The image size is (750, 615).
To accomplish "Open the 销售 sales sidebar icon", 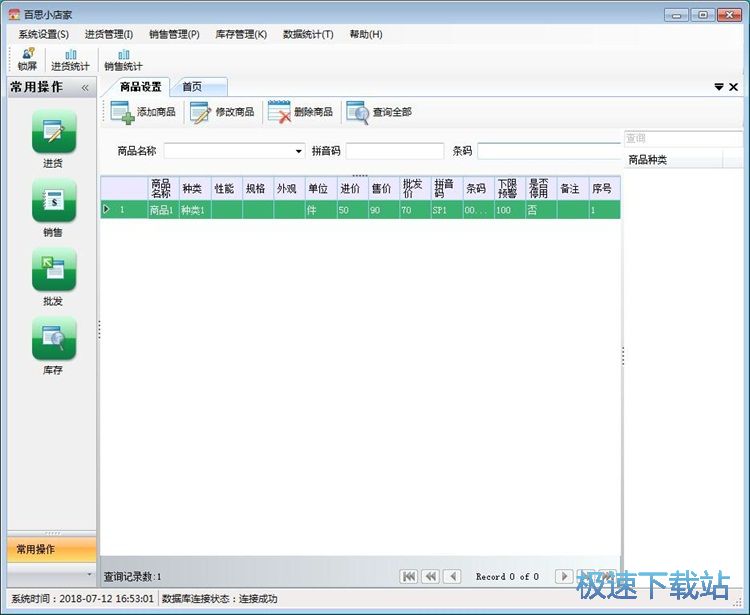I will (54, 200).
